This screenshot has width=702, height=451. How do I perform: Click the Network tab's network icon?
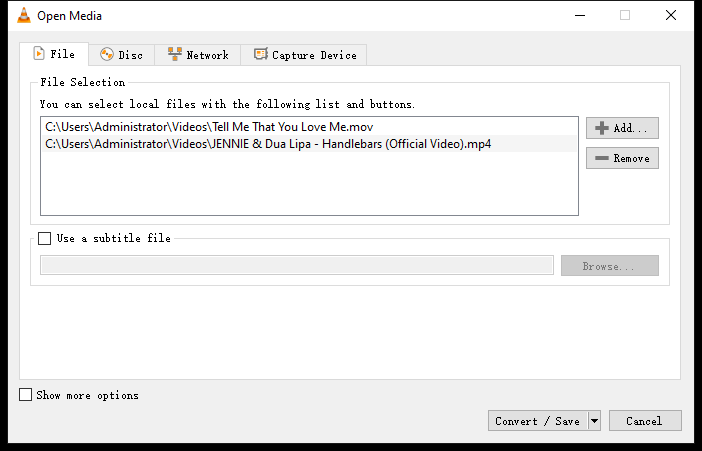click(x=175, y=55)
